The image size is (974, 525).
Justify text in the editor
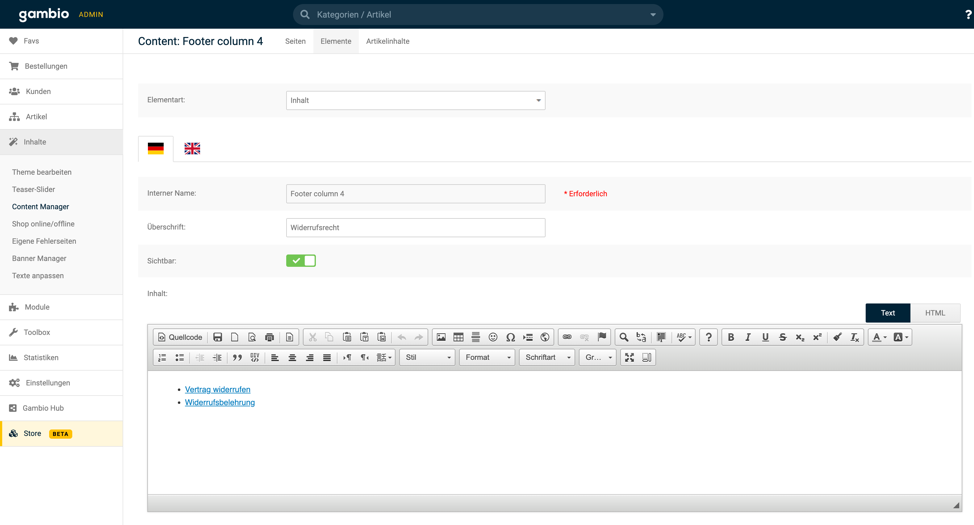pos(327,358)
